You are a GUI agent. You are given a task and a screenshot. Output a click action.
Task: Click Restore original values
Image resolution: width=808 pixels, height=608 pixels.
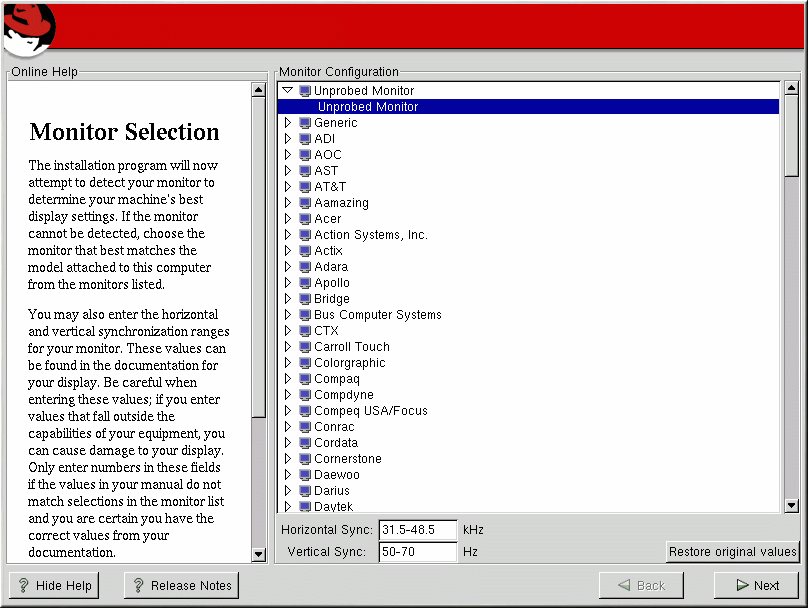pos(732,552)
